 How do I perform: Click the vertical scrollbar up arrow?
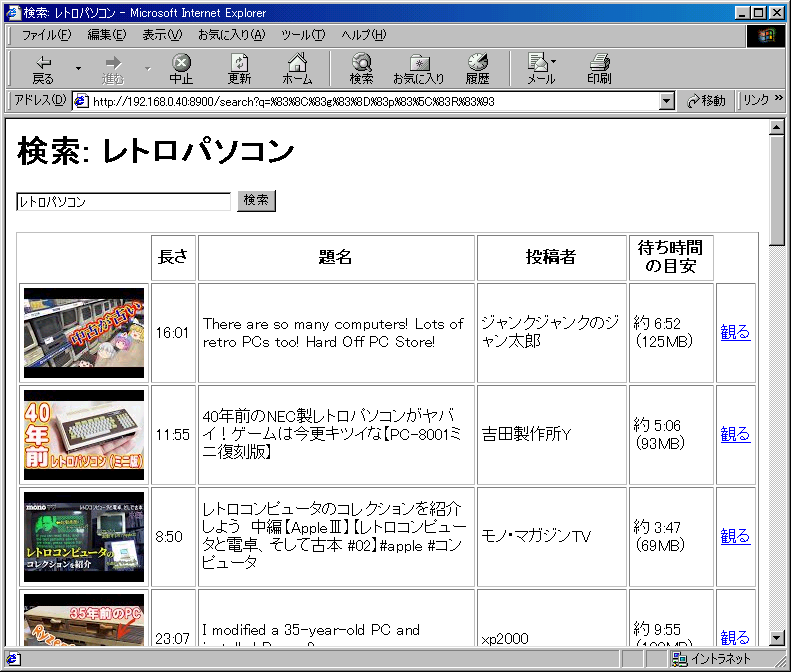[777, 127]
